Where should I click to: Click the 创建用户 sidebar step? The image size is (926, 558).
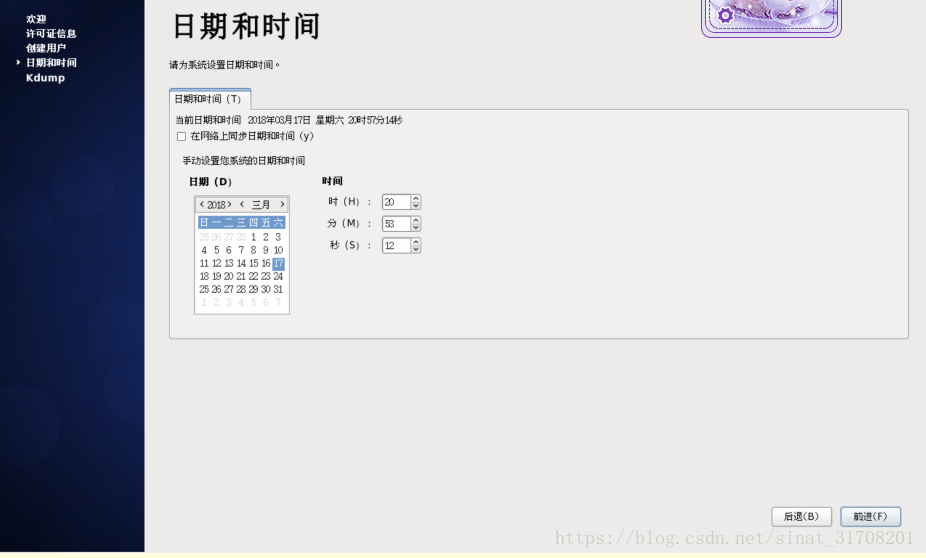click(x=46, y=48)
